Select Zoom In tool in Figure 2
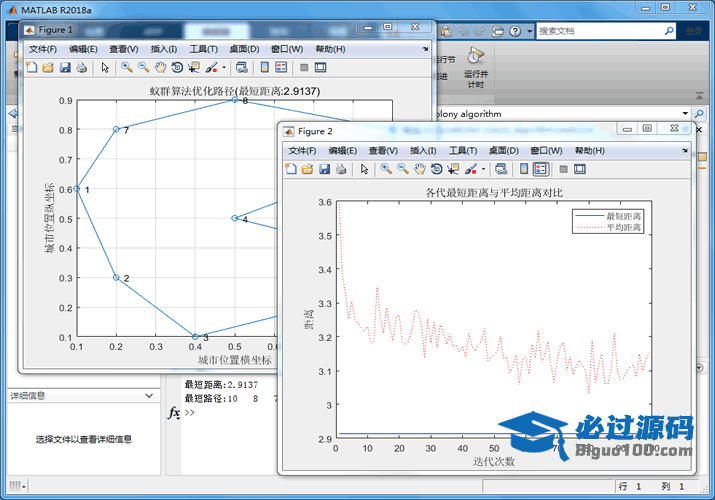This screenshot has width=715, height=500. [x=386, y=169]
